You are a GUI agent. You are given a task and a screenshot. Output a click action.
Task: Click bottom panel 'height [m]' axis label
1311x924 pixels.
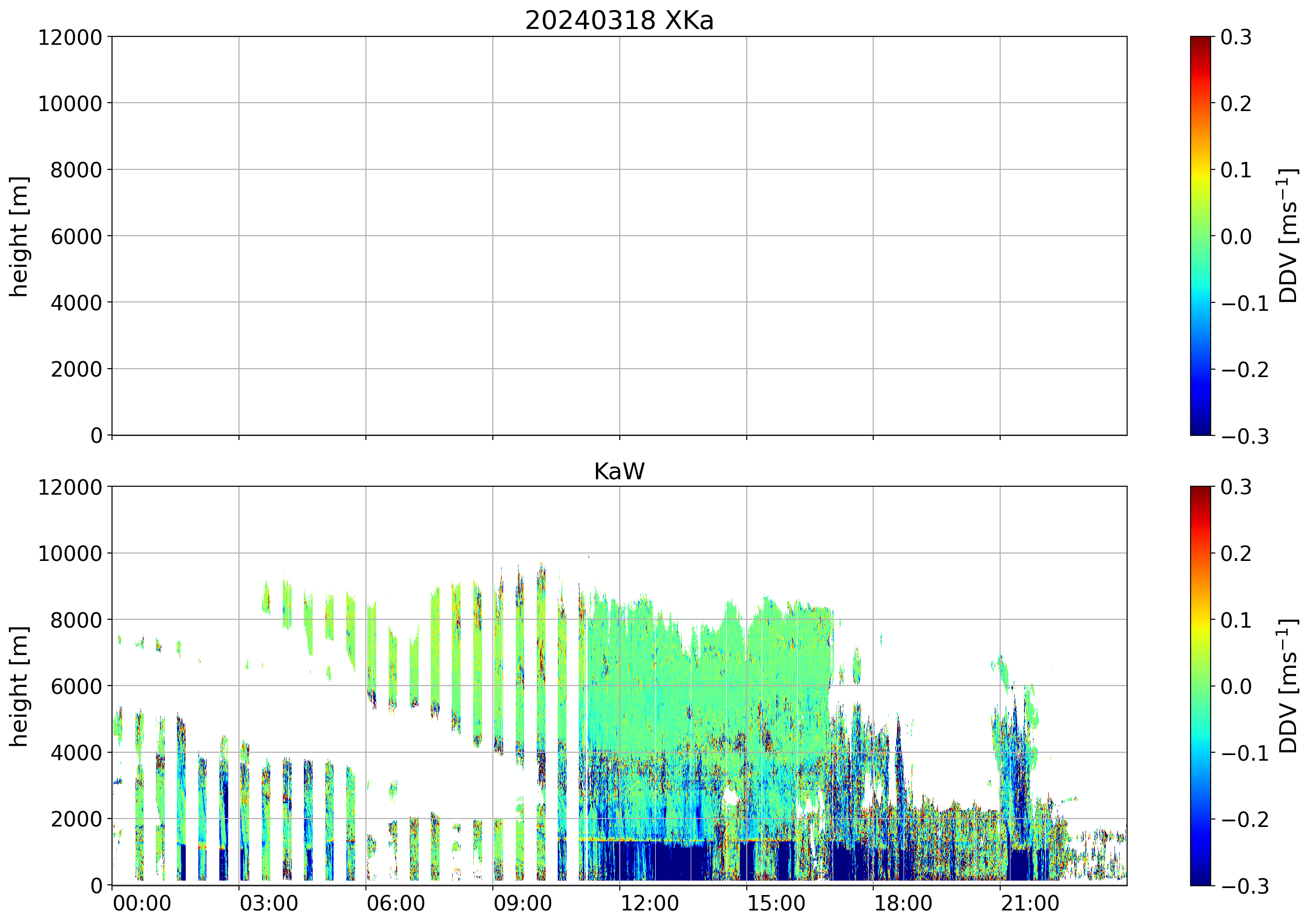tap(19, 686)
